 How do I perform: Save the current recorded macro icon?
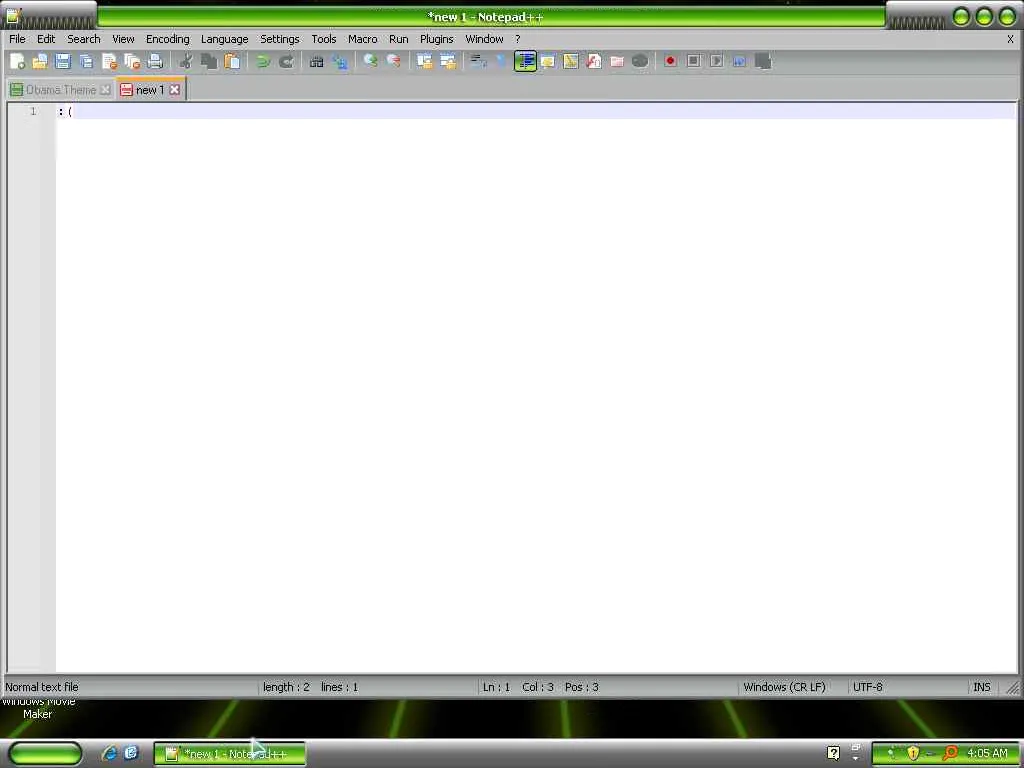coord(763,61)
